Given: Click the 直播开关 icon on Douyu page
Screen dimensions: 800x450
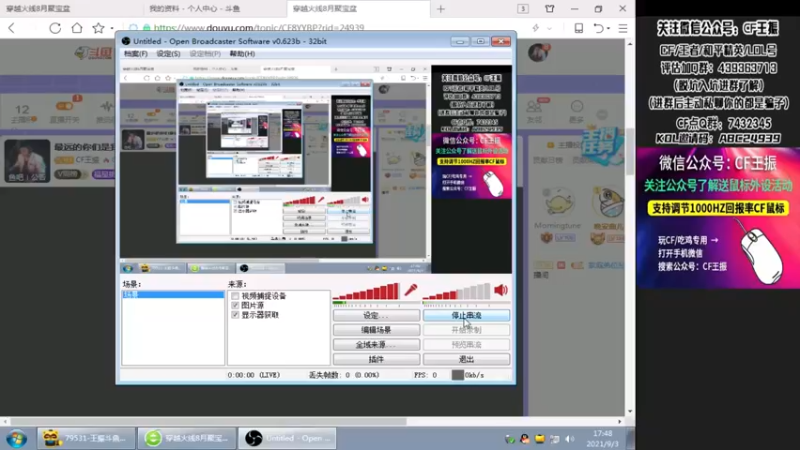Looking at the screenshot, I should (x=64, y=107).
